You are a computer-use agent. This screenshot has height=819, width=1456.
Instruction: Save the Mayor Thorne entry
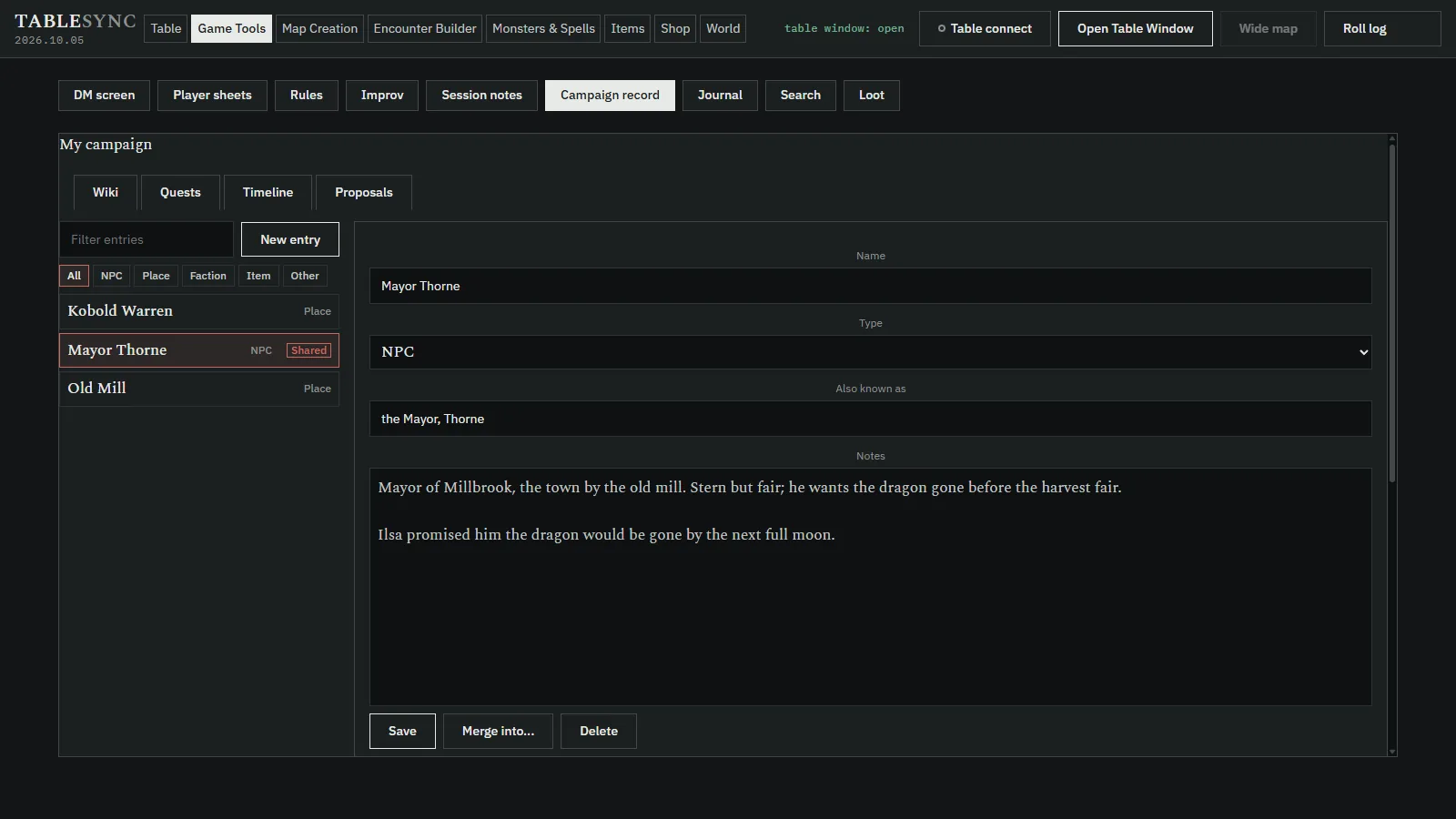[x=402, y=731]
